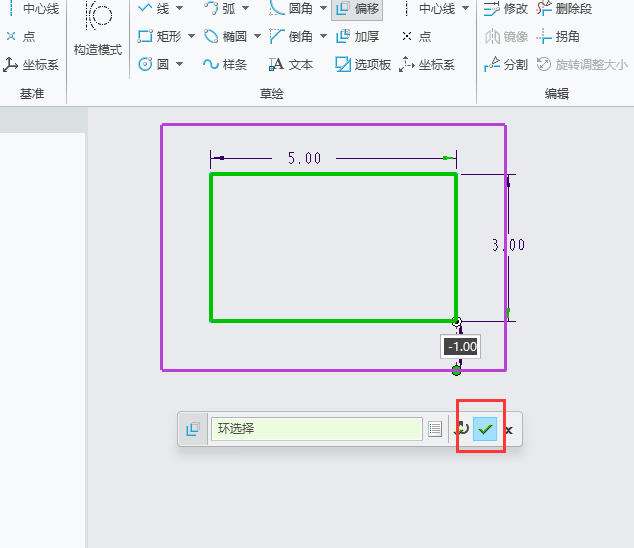Expand the Chamfer dropdown arrow

323,36
